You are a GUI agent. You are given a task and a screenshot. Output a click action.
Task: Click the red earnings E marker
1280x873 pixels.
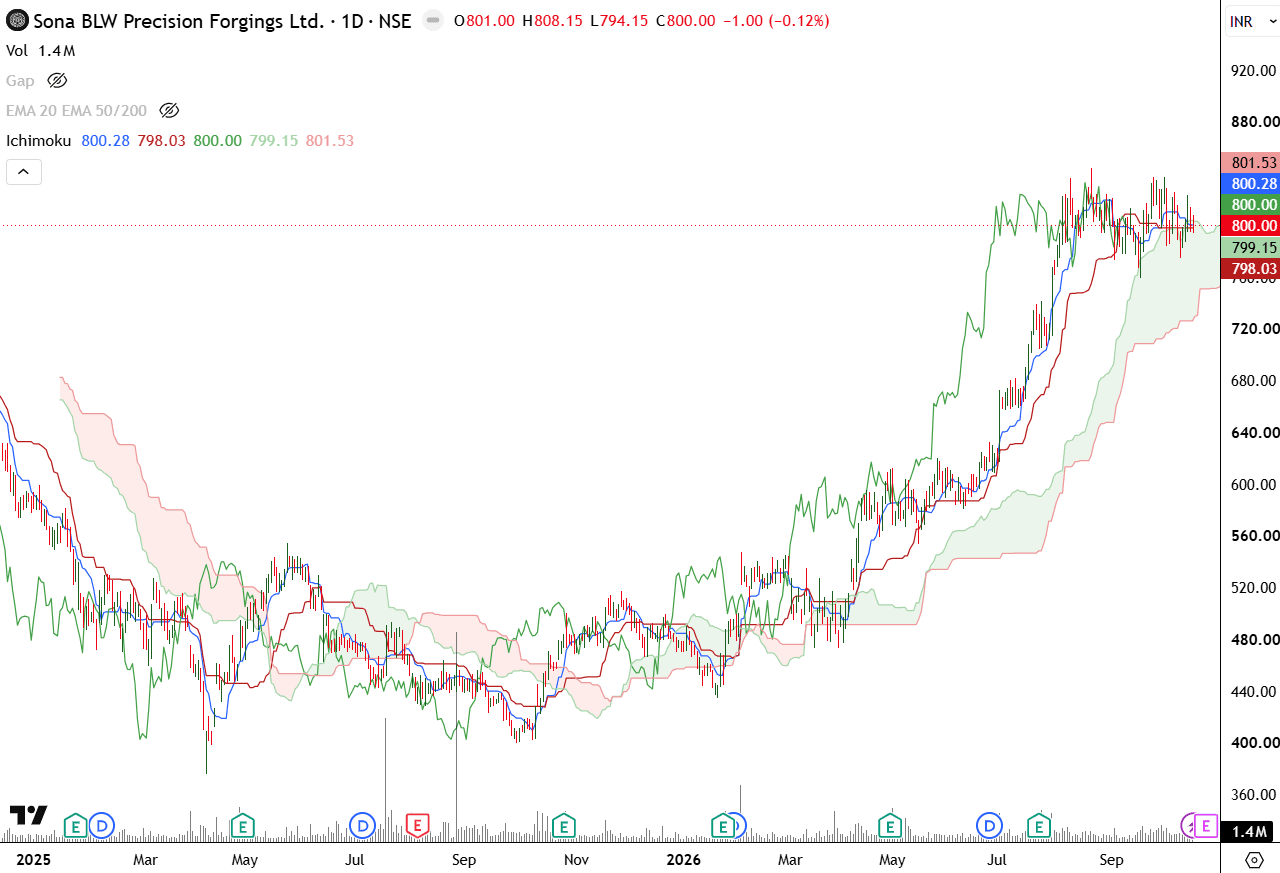(417, 826)
